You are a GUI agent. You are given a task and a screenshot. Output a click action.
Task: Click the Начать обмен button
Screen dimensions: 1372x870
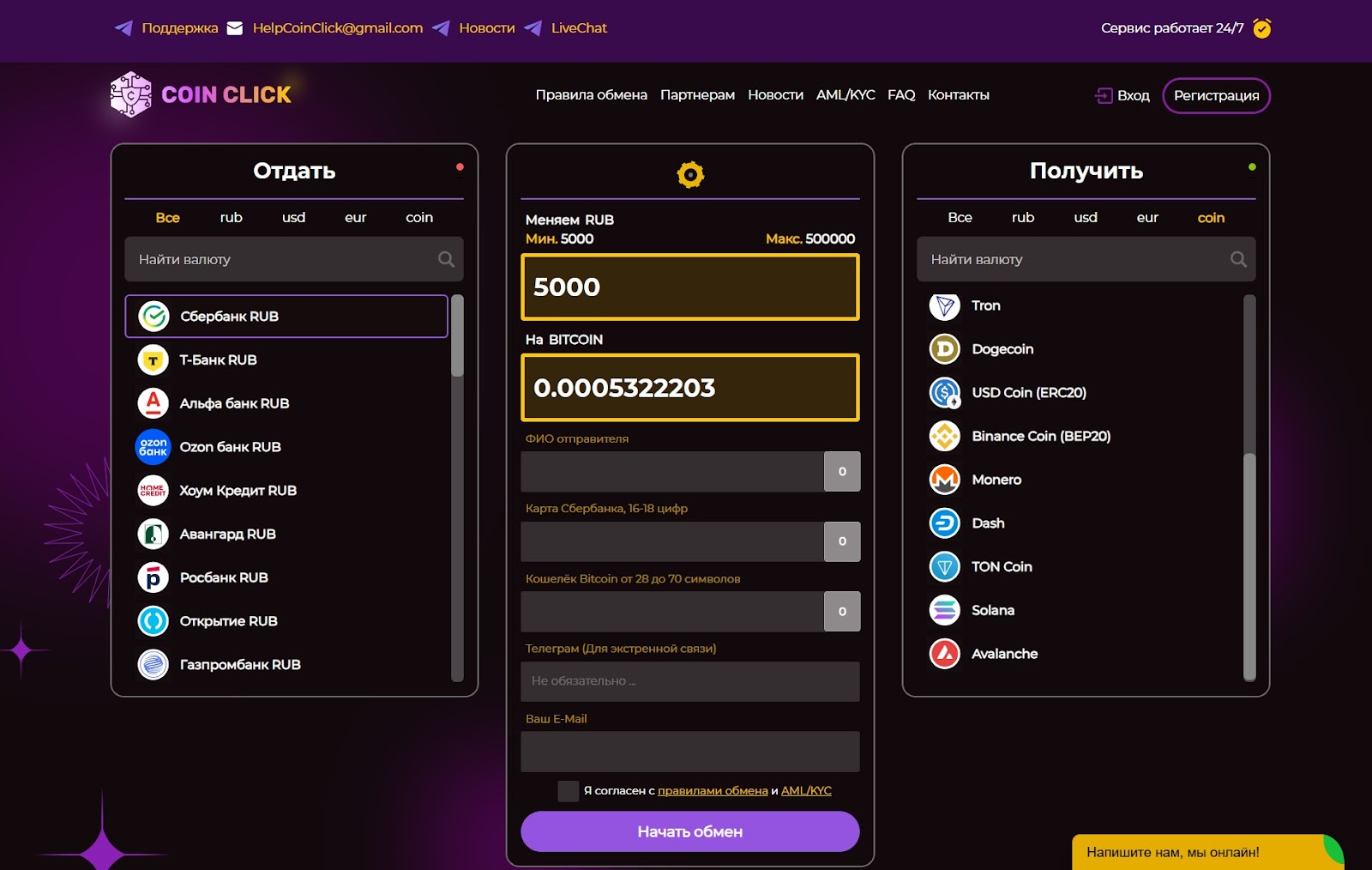[x=690, y=831]
